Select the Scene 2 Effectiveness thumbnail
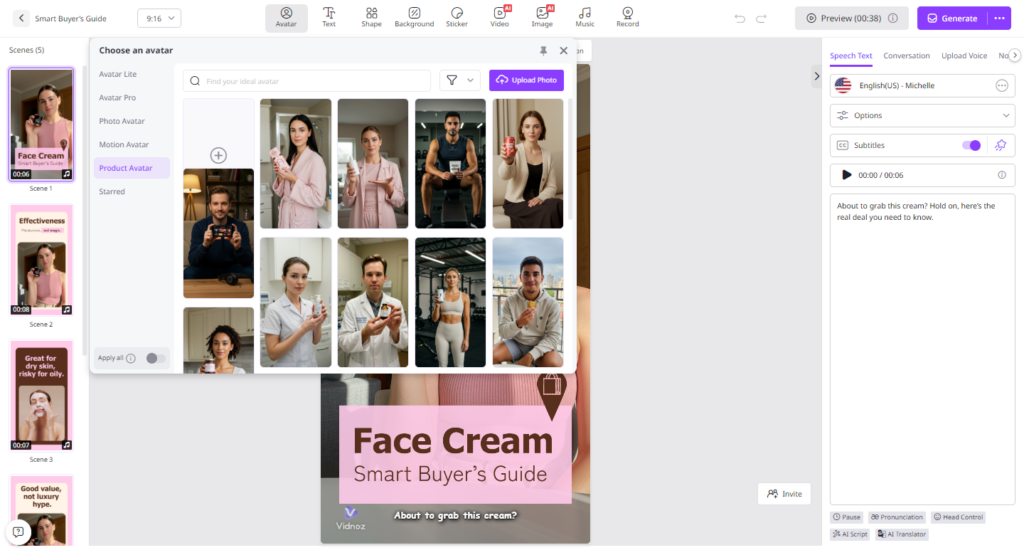 pyautogui.click(x=41, y=260)
